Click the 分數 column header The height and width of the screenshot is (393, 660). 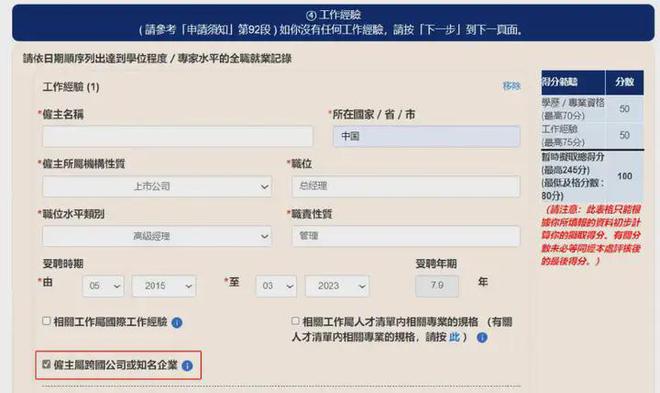[624, 82]
